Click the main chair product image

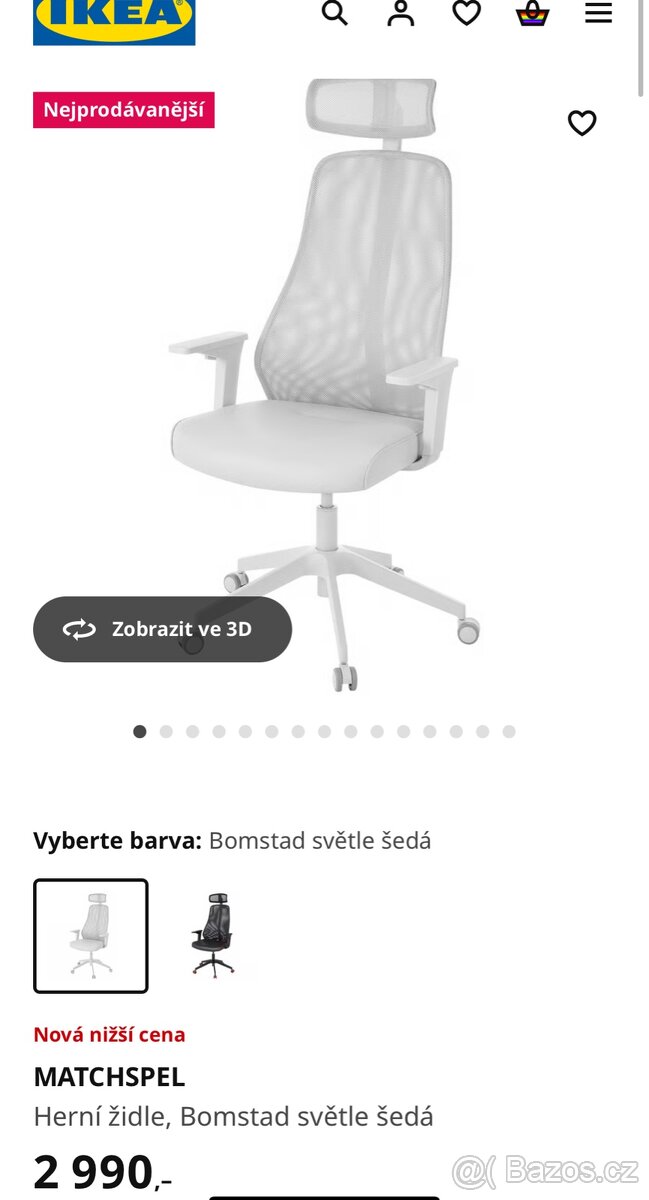pyautogui.click(x=325, y=385)
